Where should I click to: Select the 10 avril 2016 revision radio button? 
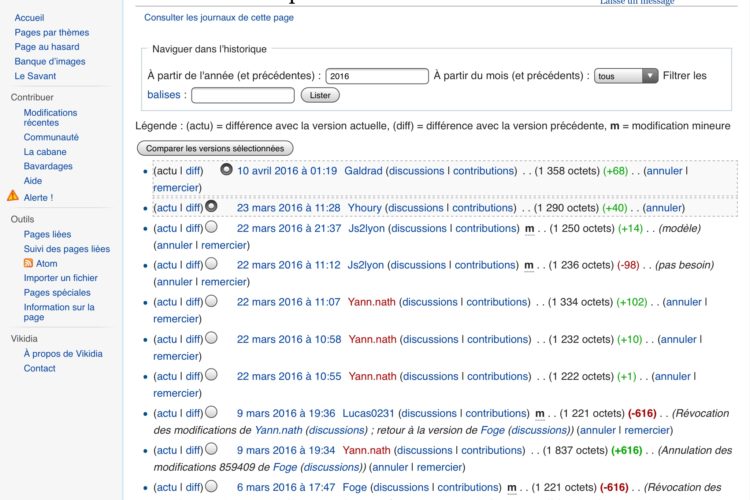(x=226, y=169)
